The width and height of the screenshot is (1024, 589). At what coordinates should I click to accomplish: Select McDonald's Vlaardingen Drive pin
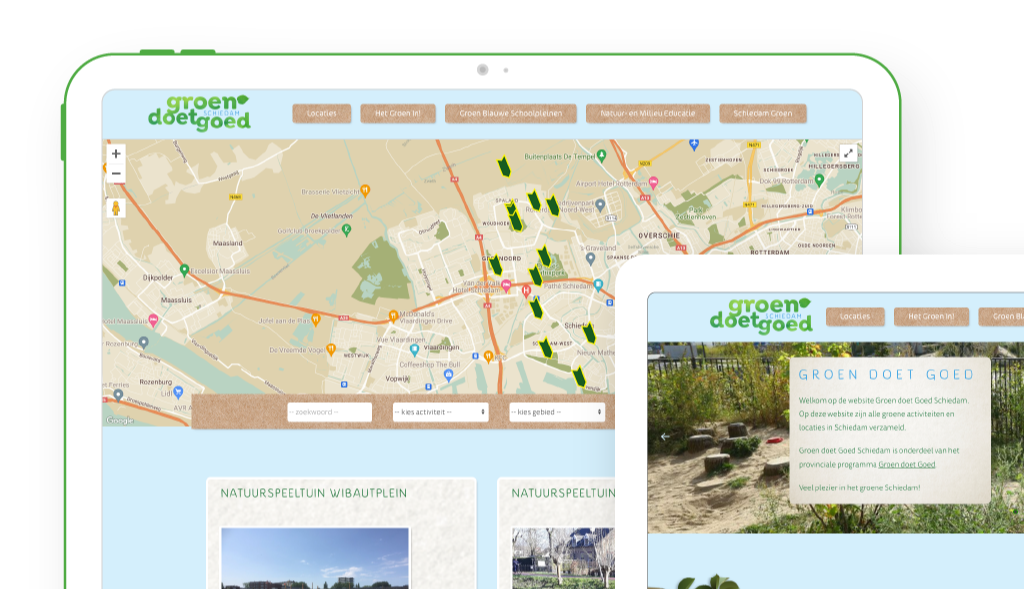coord(393,316)
